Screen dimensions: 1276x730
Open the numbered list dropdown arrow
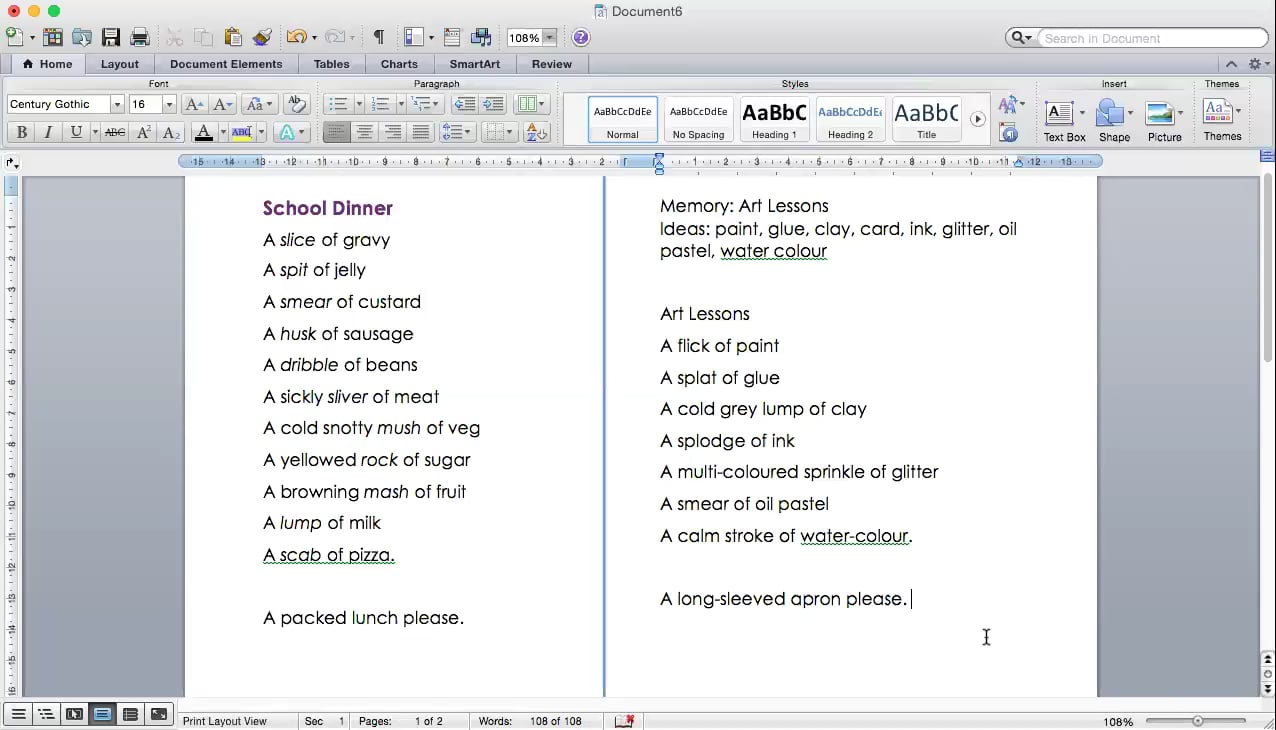pyautogui.click(x=401, y=104)
